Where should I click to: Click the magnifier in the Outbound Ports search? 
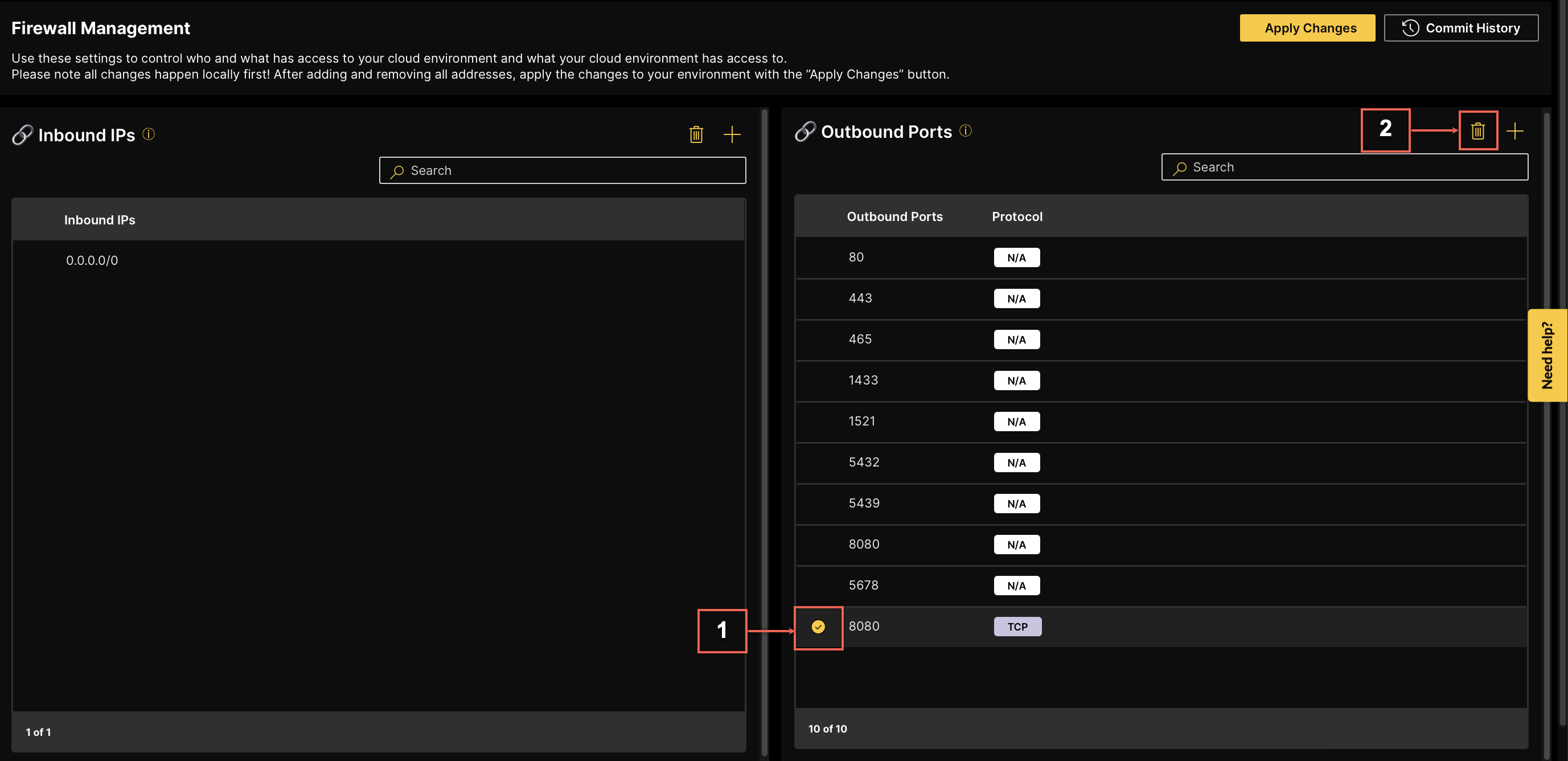coord(1180,167)
